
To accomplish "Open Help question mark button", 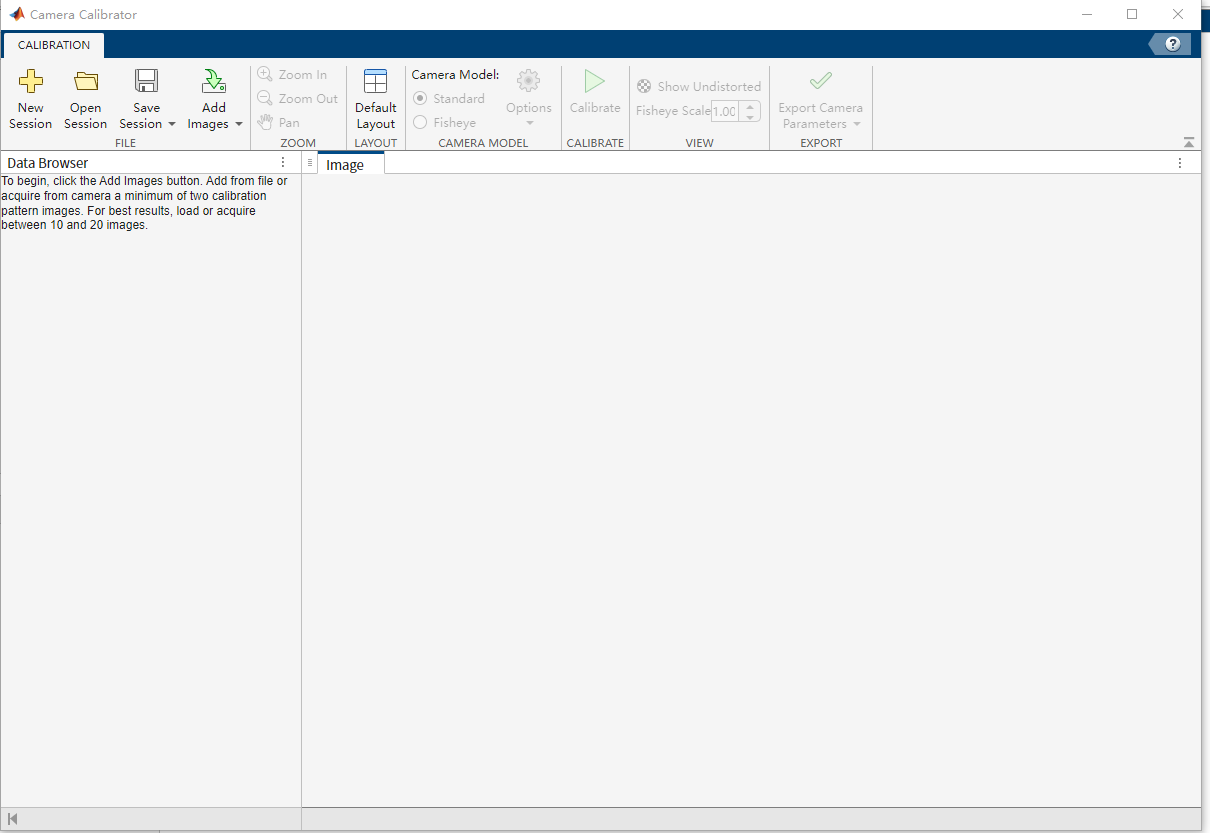I will [1173, 44].
